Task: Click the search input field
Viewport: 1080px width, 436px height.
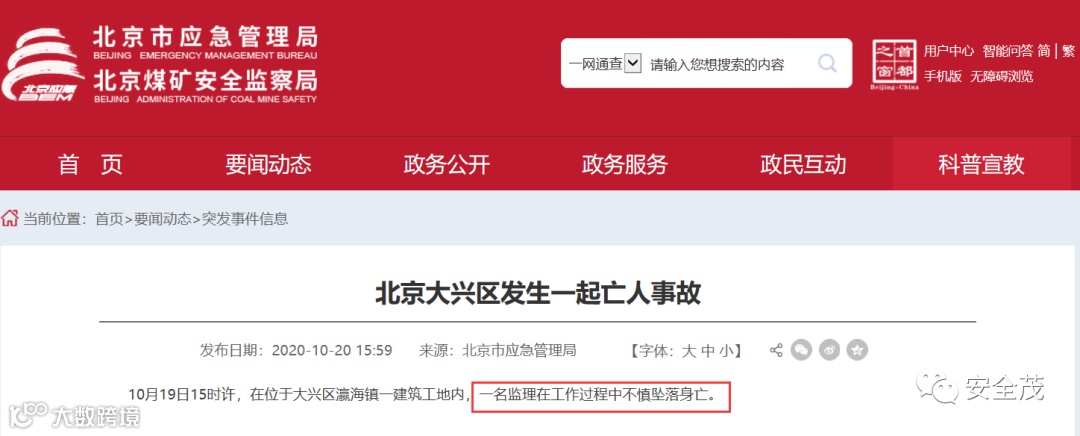Action: (x=730, y=65)
